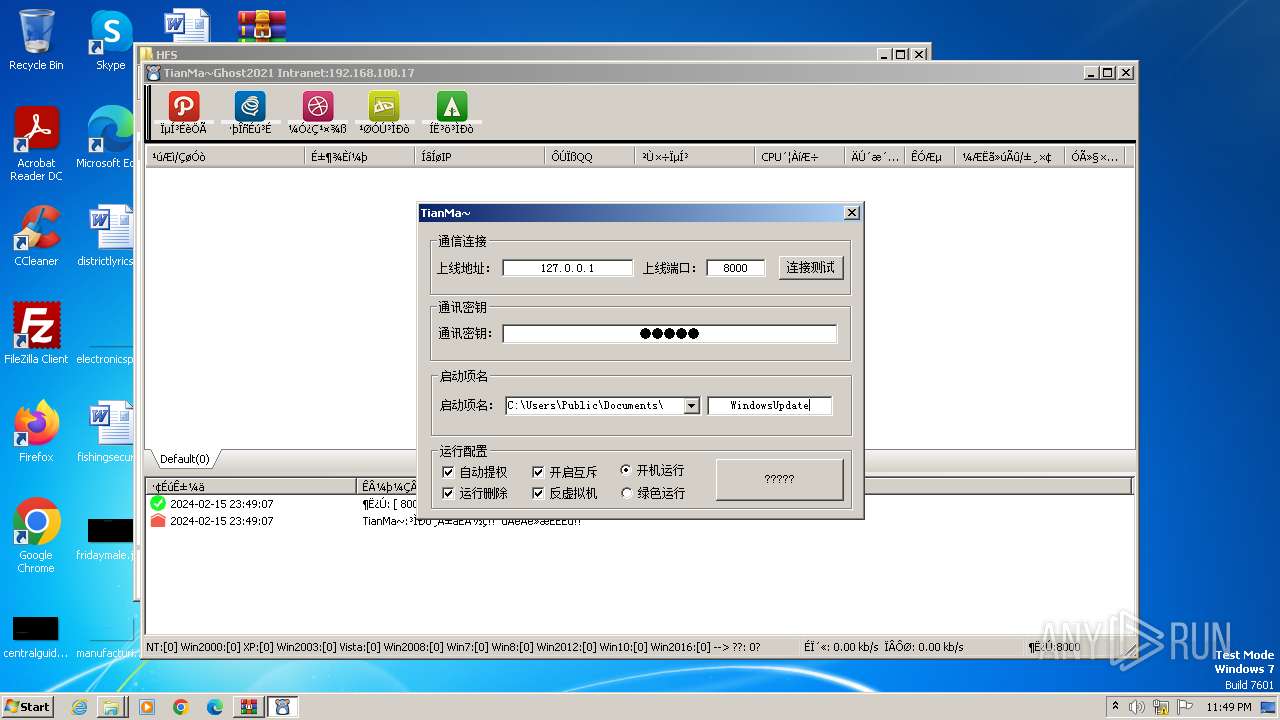Open the Start menu
Image resolution: width=1280 pixels, height=720 pixels.
click(x=28, y=707)
